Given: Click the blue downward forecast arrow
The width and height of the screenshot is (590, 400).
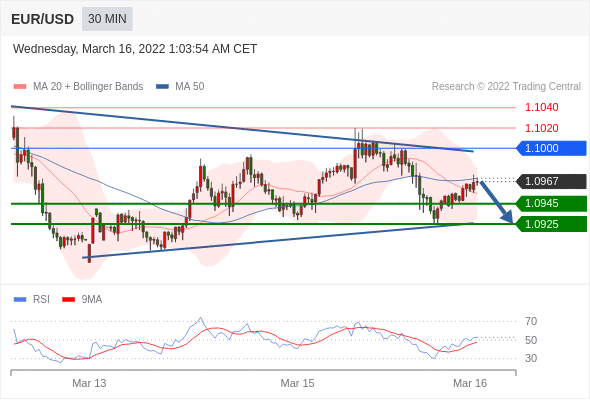Looking at the screenshot, I should [x=497, y=202].
